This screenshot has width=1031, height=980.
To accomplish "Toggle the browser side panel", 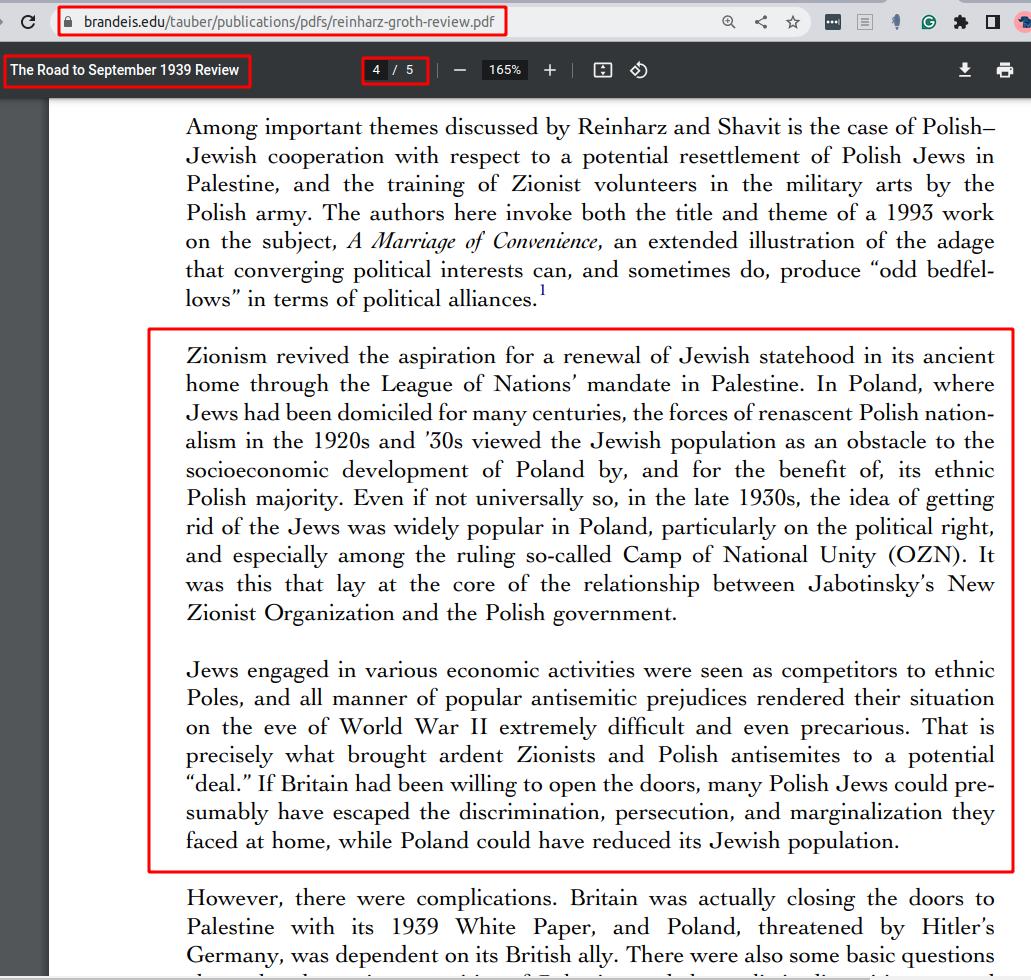I will (993, 21).
